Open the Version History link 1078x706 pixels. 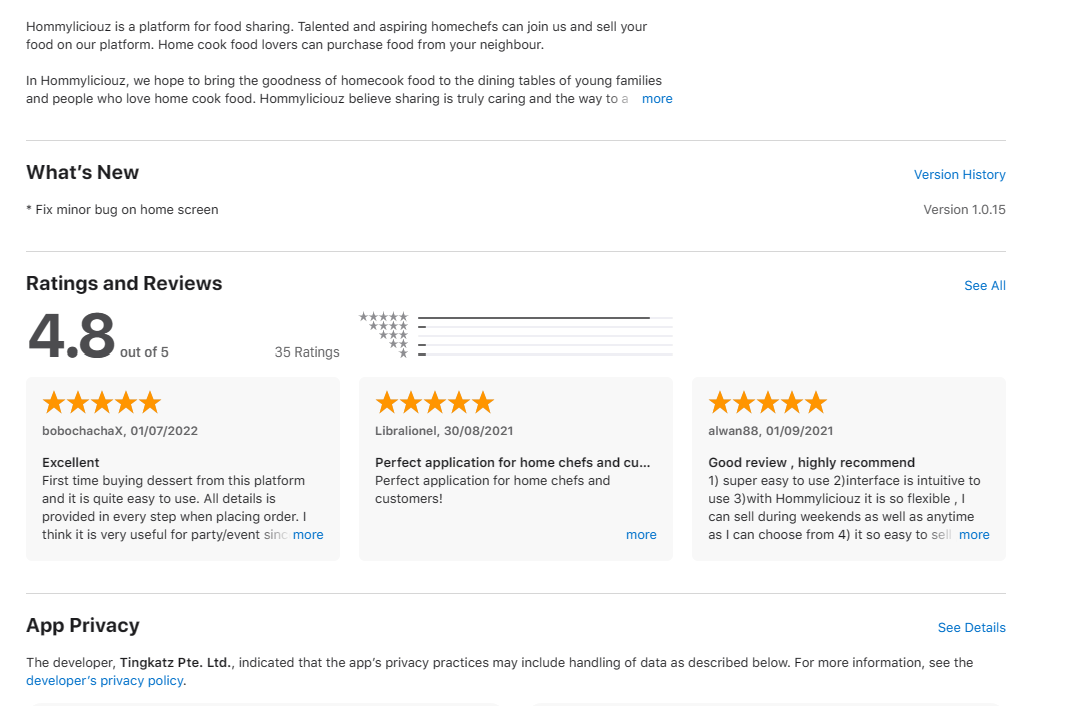[959, 175]
